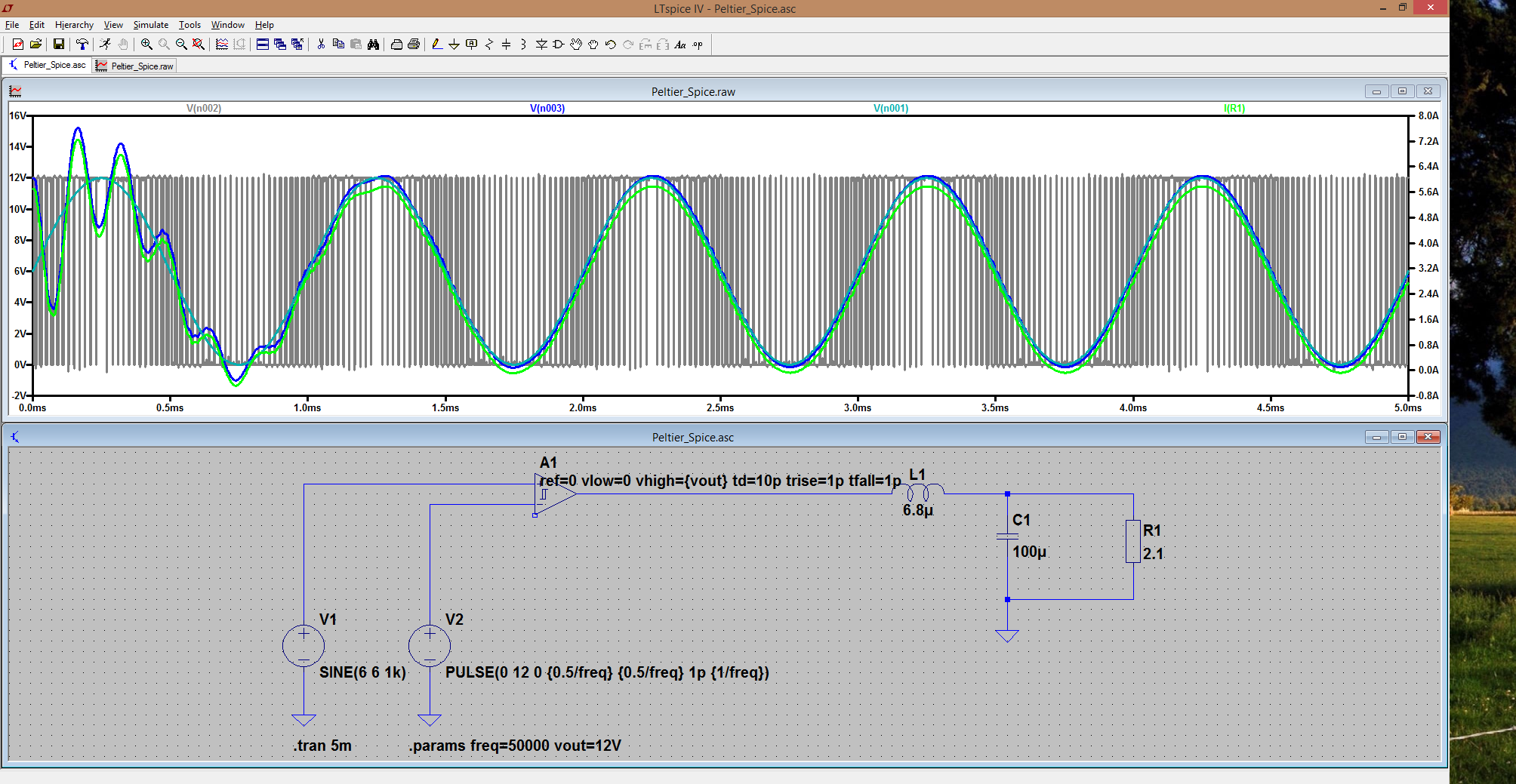Select the Place Inductor tool
Viewport: 1516px width, 784px height.
(x=523, y=45)
